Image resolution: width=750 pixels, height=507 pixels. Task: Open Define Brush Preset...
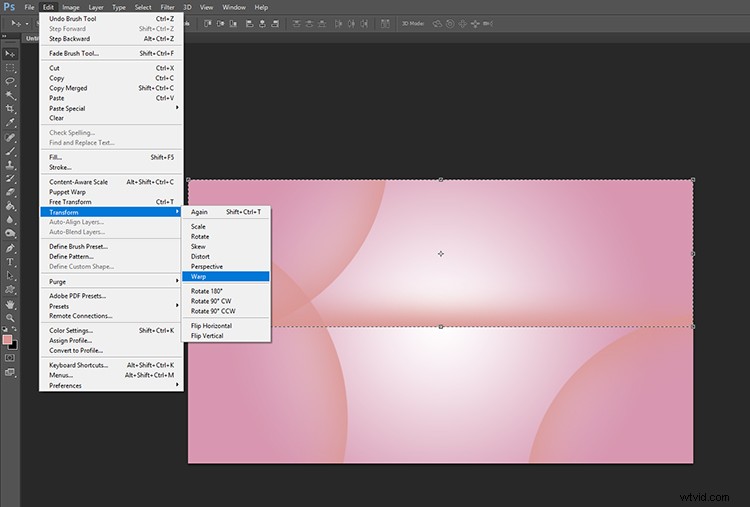[111, 246]
